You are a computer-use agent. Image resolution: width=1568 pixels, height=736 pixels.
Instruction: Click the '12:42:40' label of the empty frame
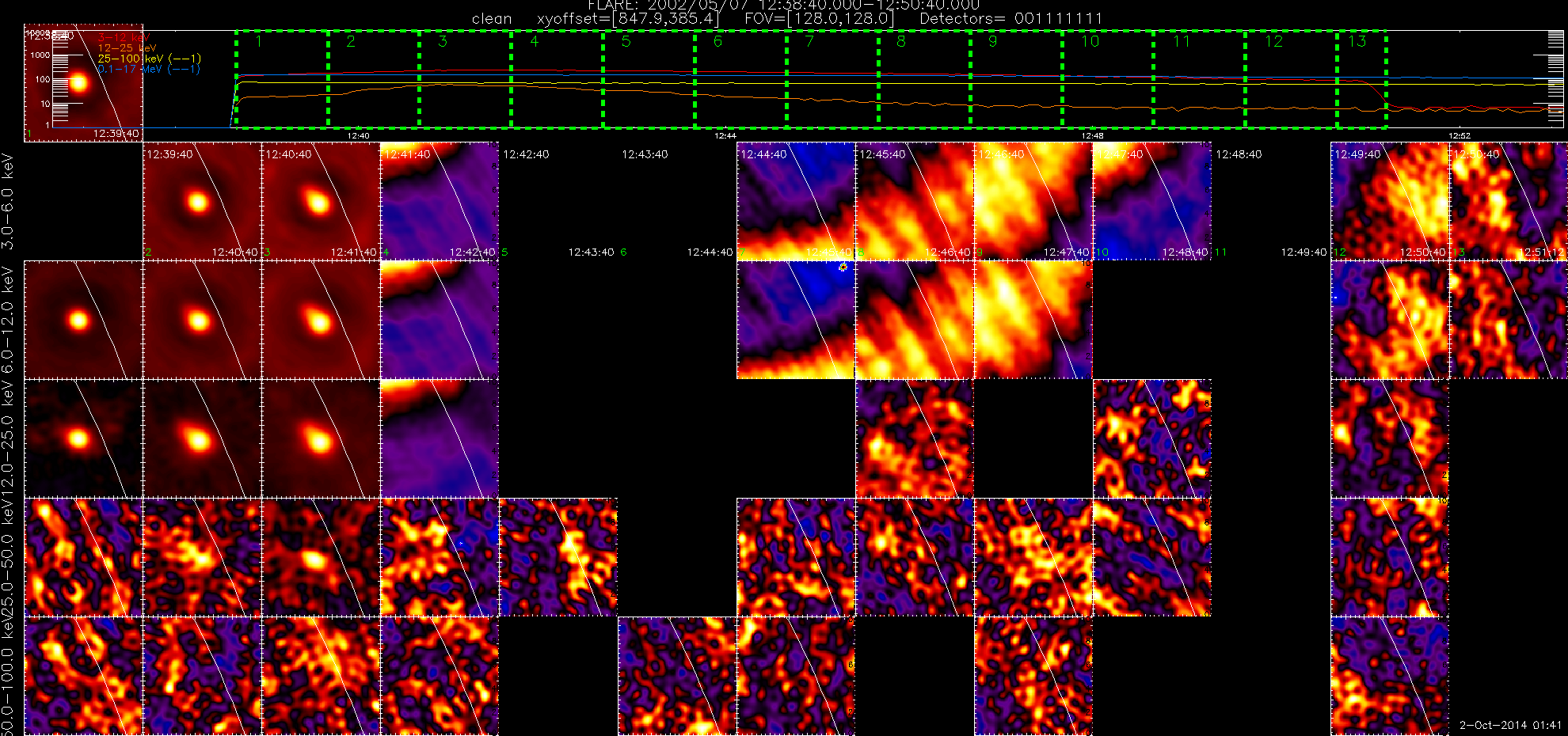click(x=526, y=154)
